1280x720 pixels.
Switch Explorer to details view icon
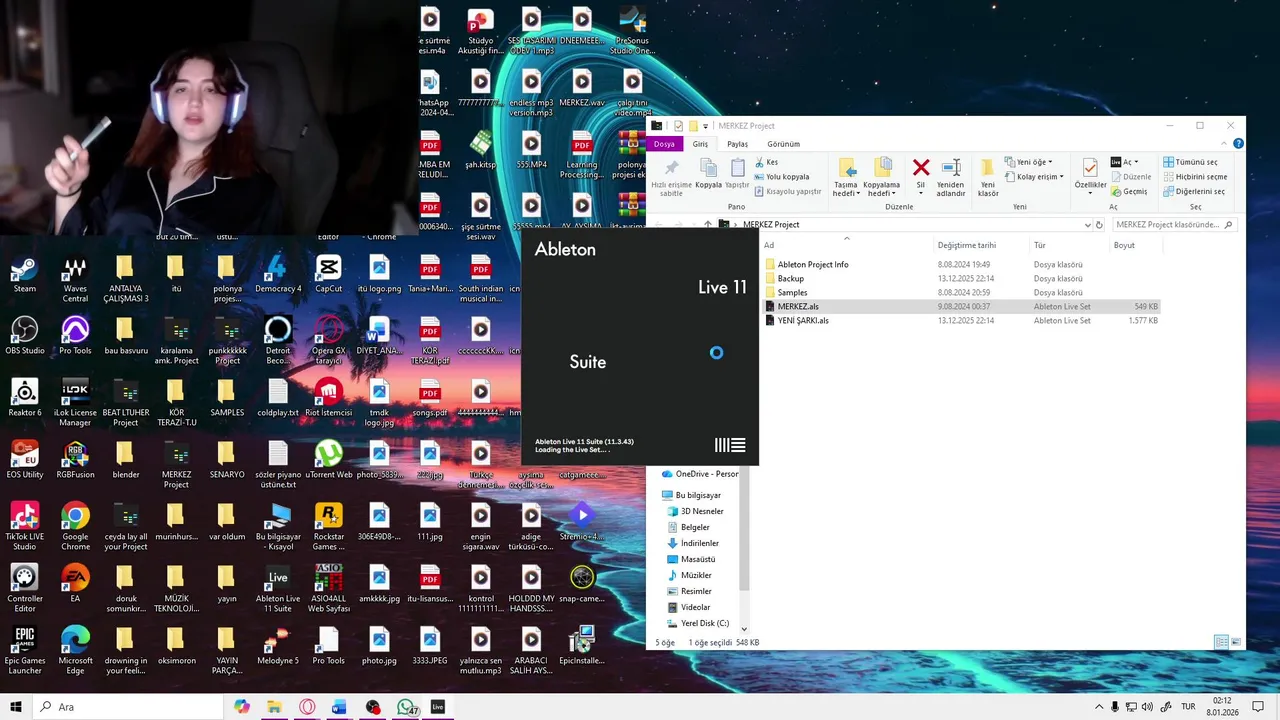(x=1221, y=642)
